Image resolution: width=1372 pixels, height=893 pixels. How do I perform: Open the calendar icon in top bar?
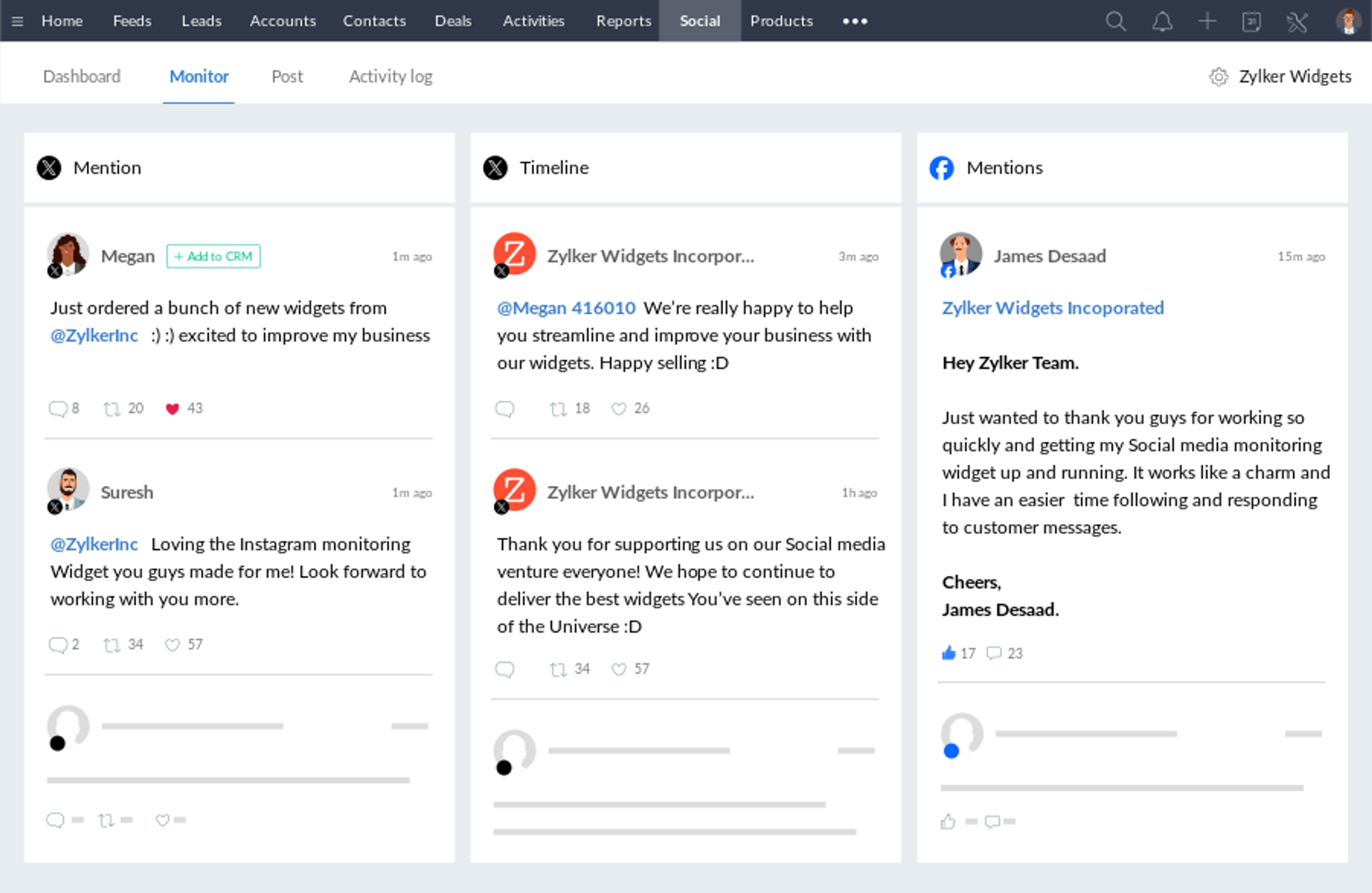1252,22
